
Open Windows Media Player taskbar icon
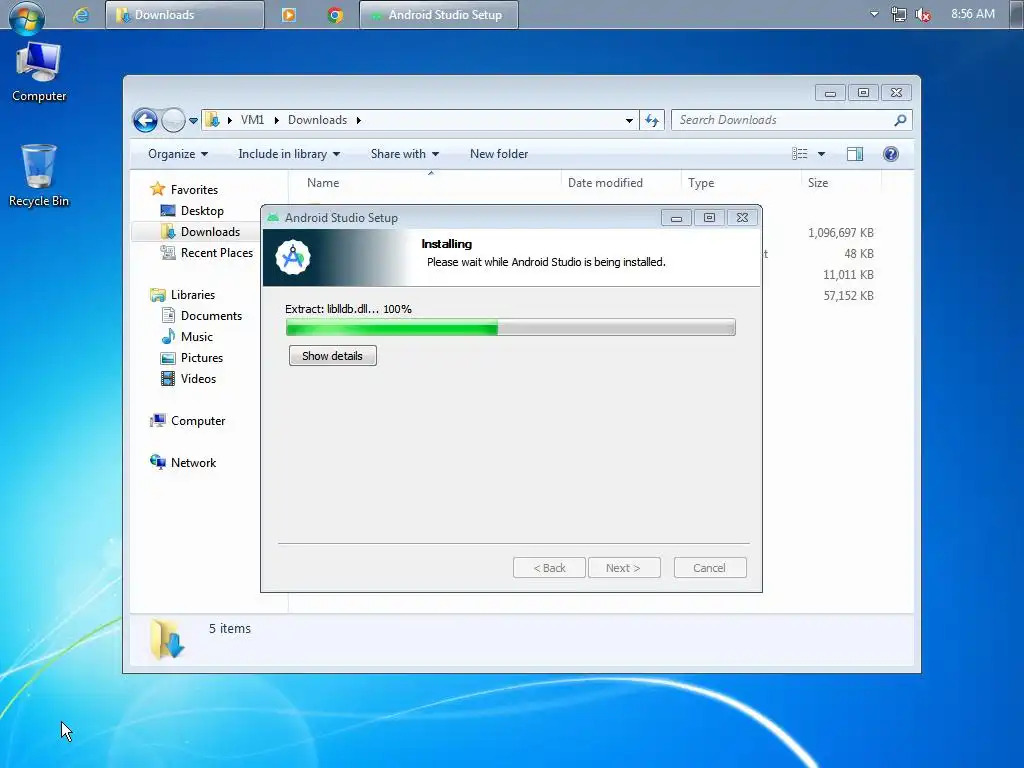289,15
